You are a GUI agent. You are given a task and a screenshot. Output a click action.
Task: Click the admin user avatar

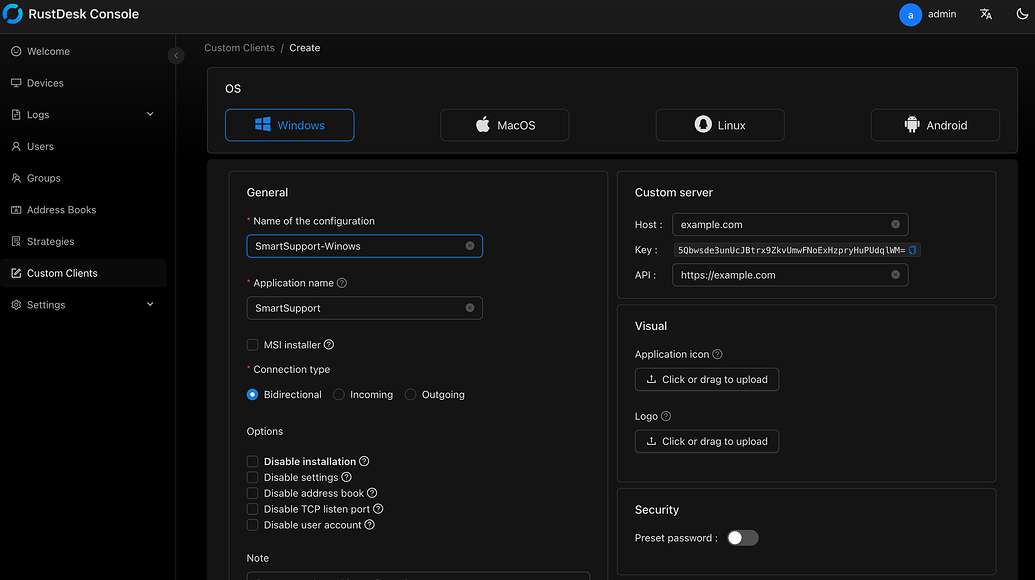(910, 15)
